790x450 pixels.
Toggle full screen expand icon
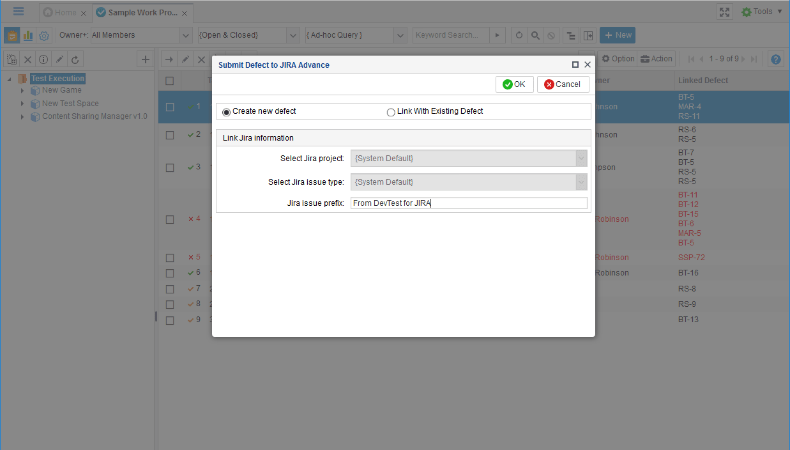click(x=725, y=12)
